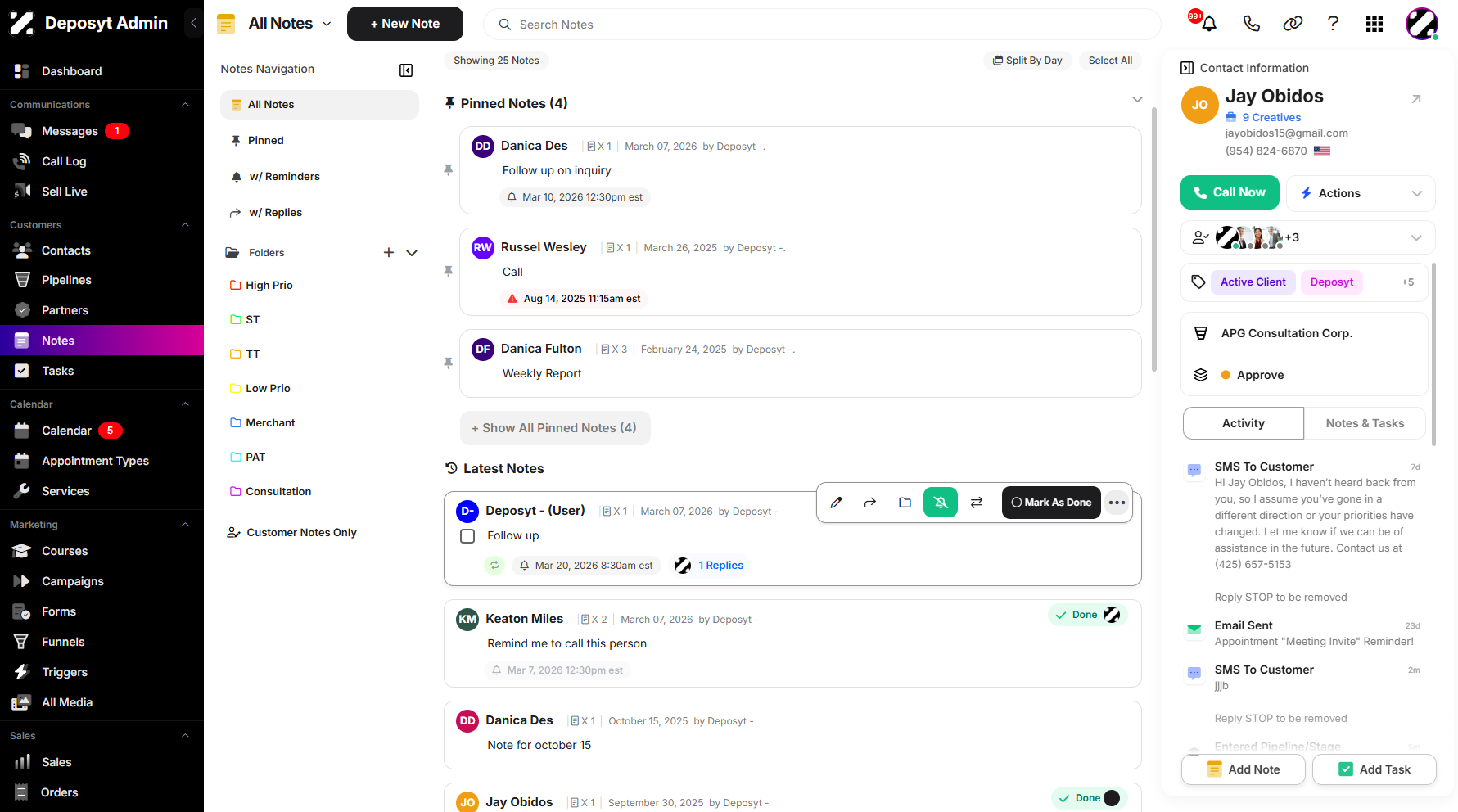Click the Call Now button

1230,192
